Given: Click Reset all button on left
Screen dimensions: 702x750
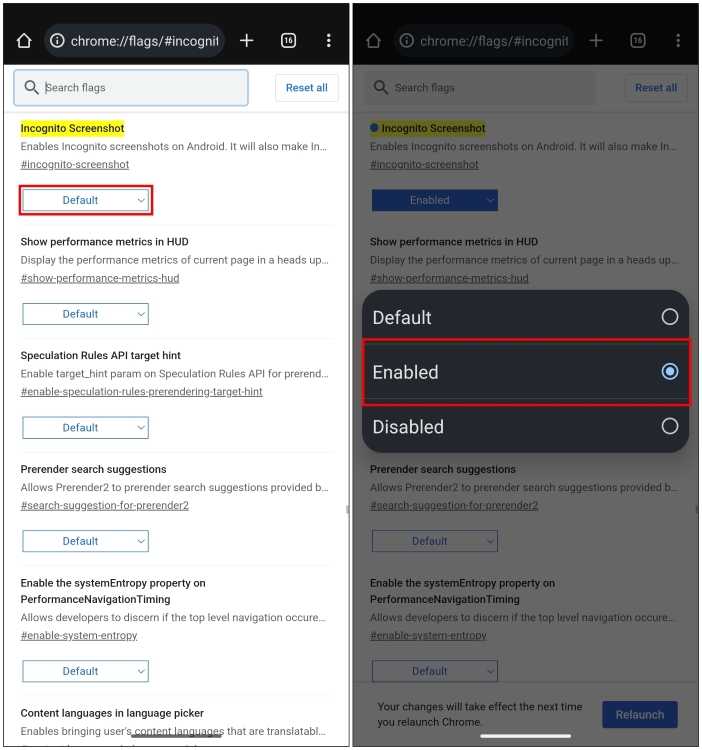Looking at the screenshot, I should pyautogui.click(x=307, y=88).
